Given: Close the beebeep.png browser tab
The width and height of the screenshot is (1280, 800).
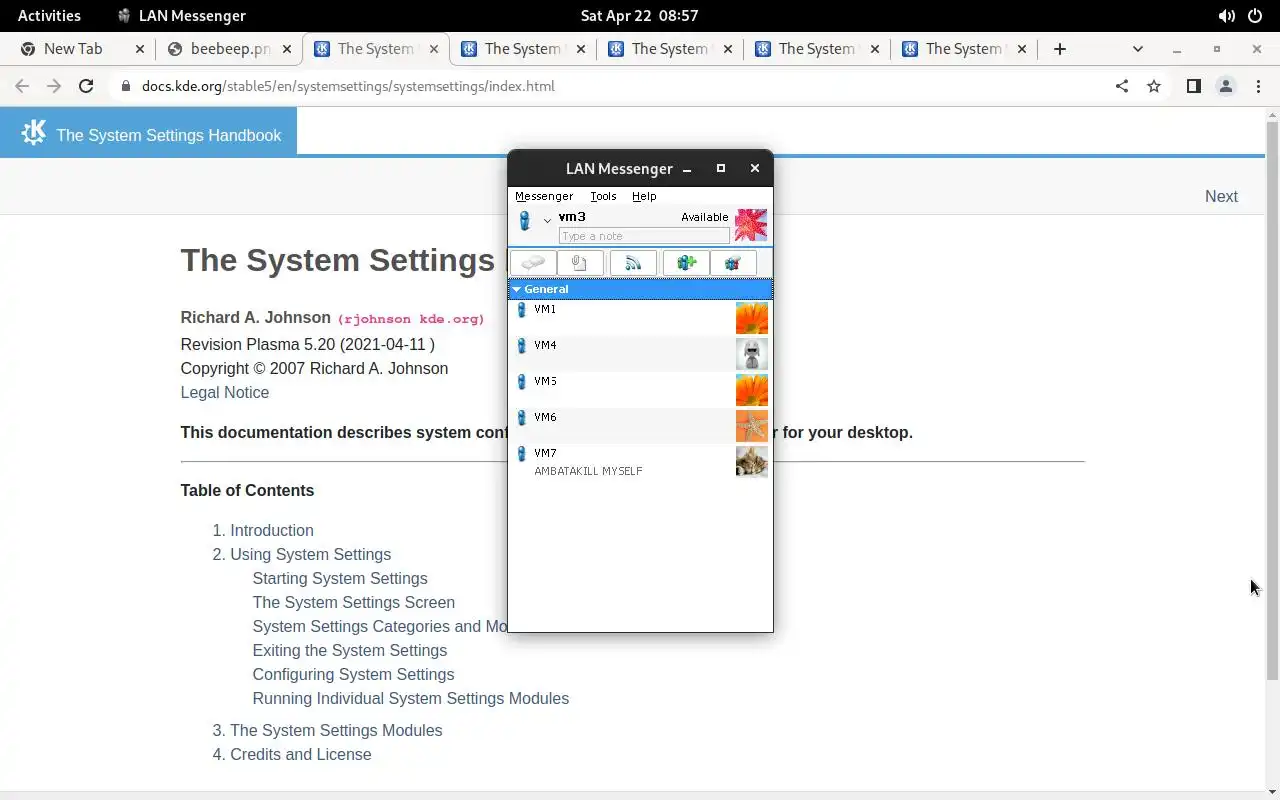Looking at the screenshot, I should click(x=287, y=48).
